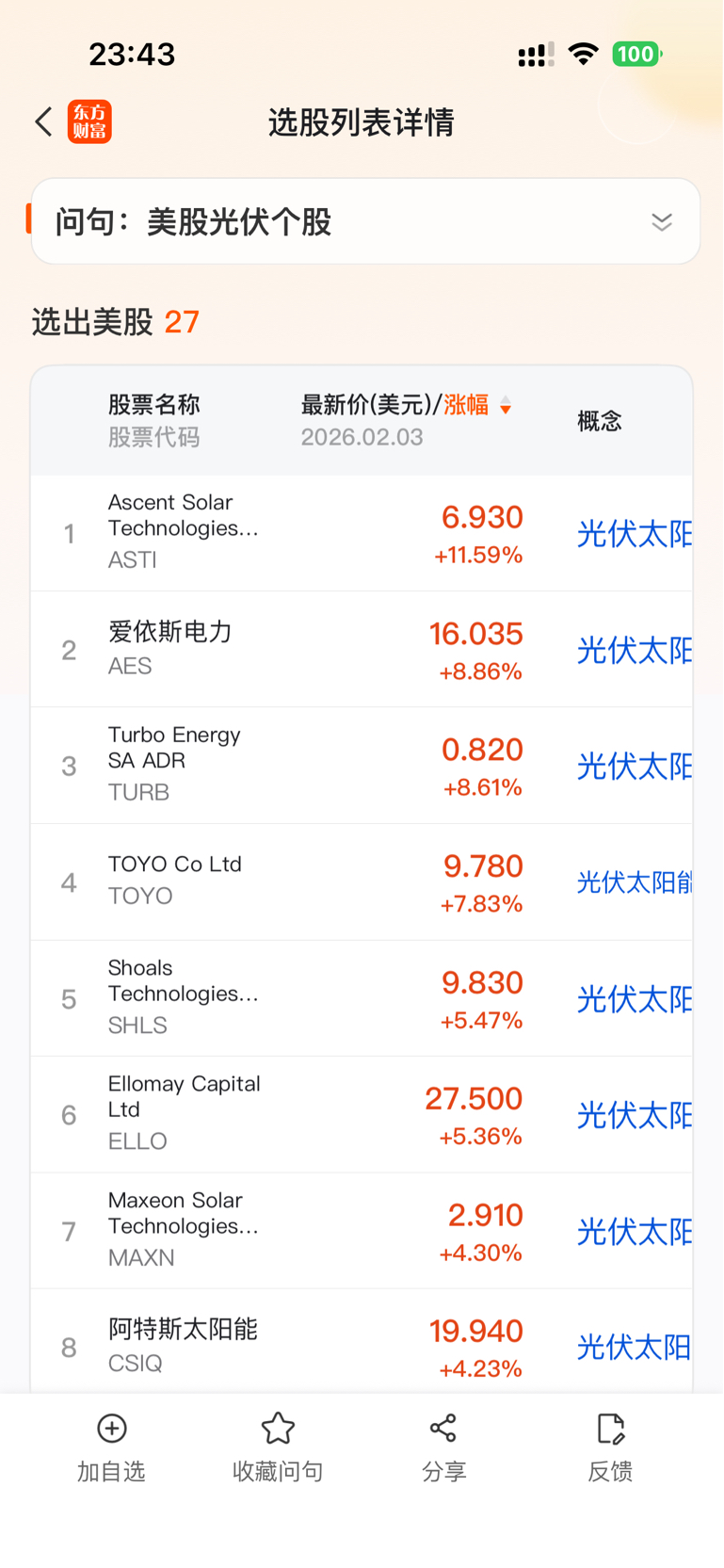Toggle the 涨幅 sort arrow

[506, 406]
